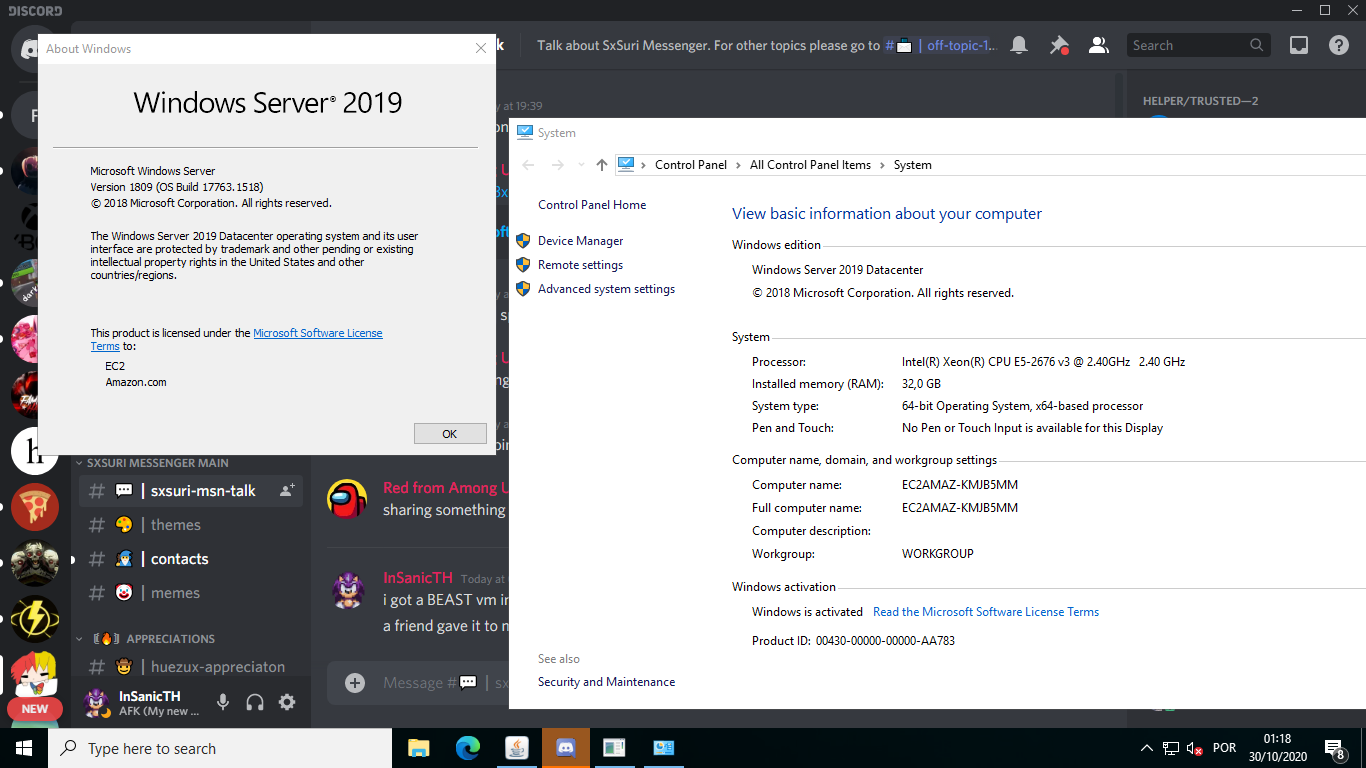Show hidden system tray icons
Image resolution: width=1366 pixels, height=768 pixels.
coord(1147,748)
